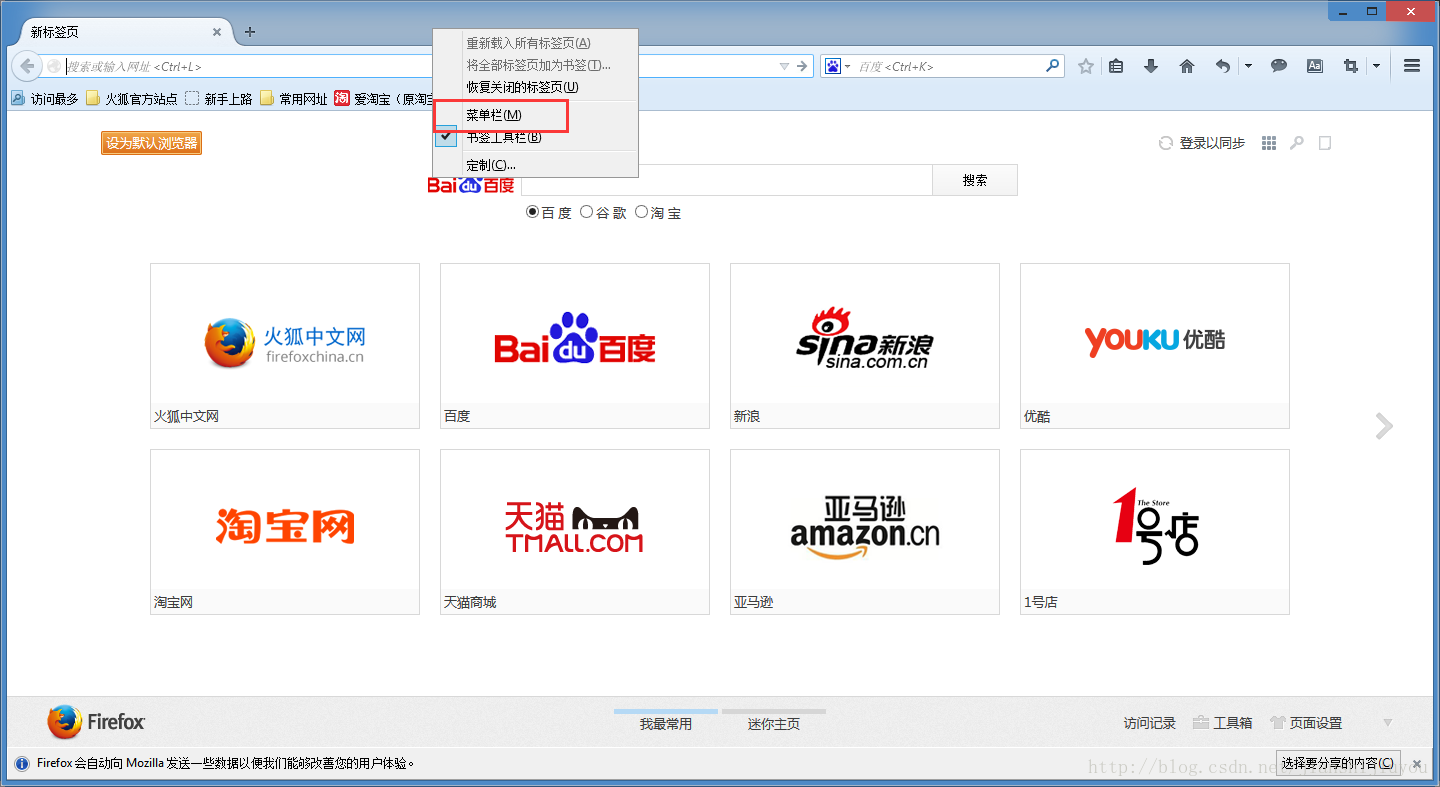Click the 选择要分享的内容(C) button
1440x787 pixels.
pos(1338,763)
